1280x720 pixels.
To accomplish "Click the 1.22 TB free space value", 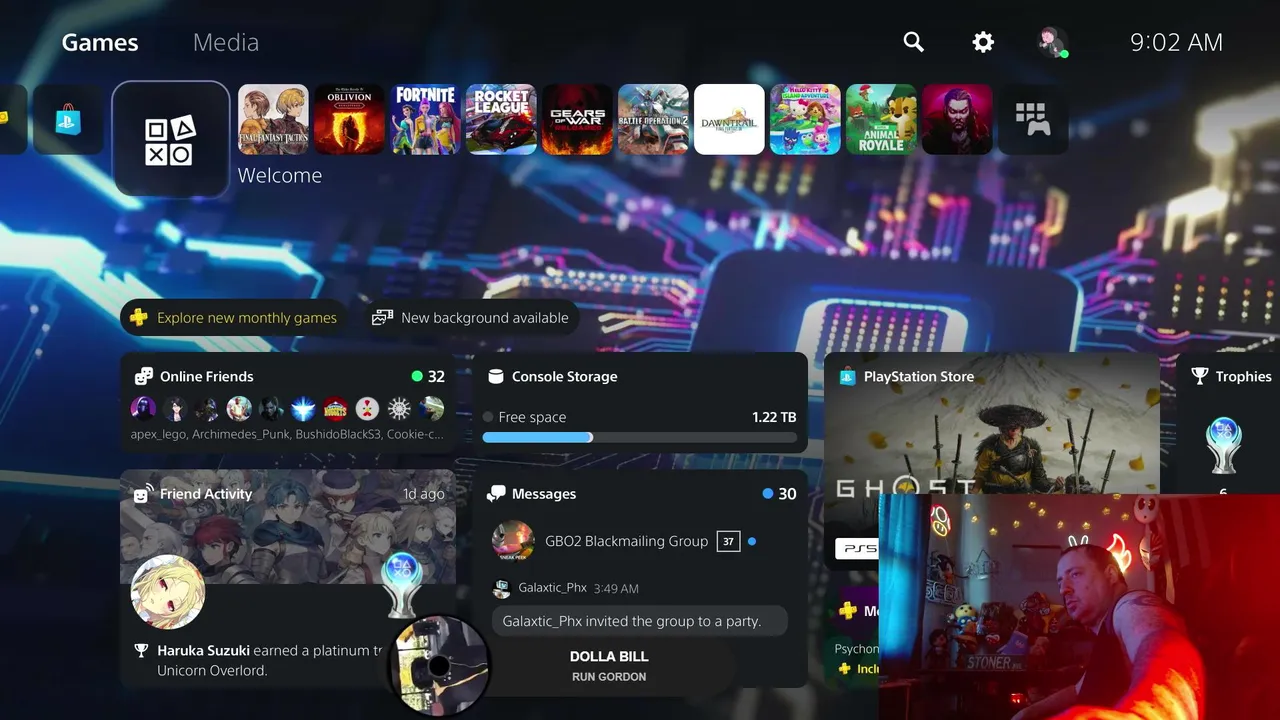I will click(774, 417).
